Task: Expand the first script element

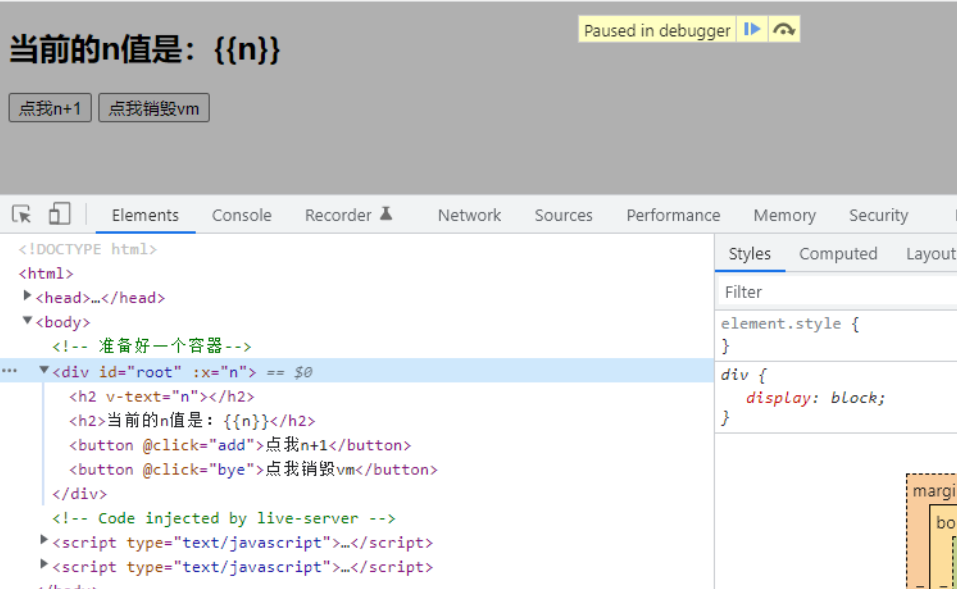Action: pyautogui.click(x=44, y=540)
